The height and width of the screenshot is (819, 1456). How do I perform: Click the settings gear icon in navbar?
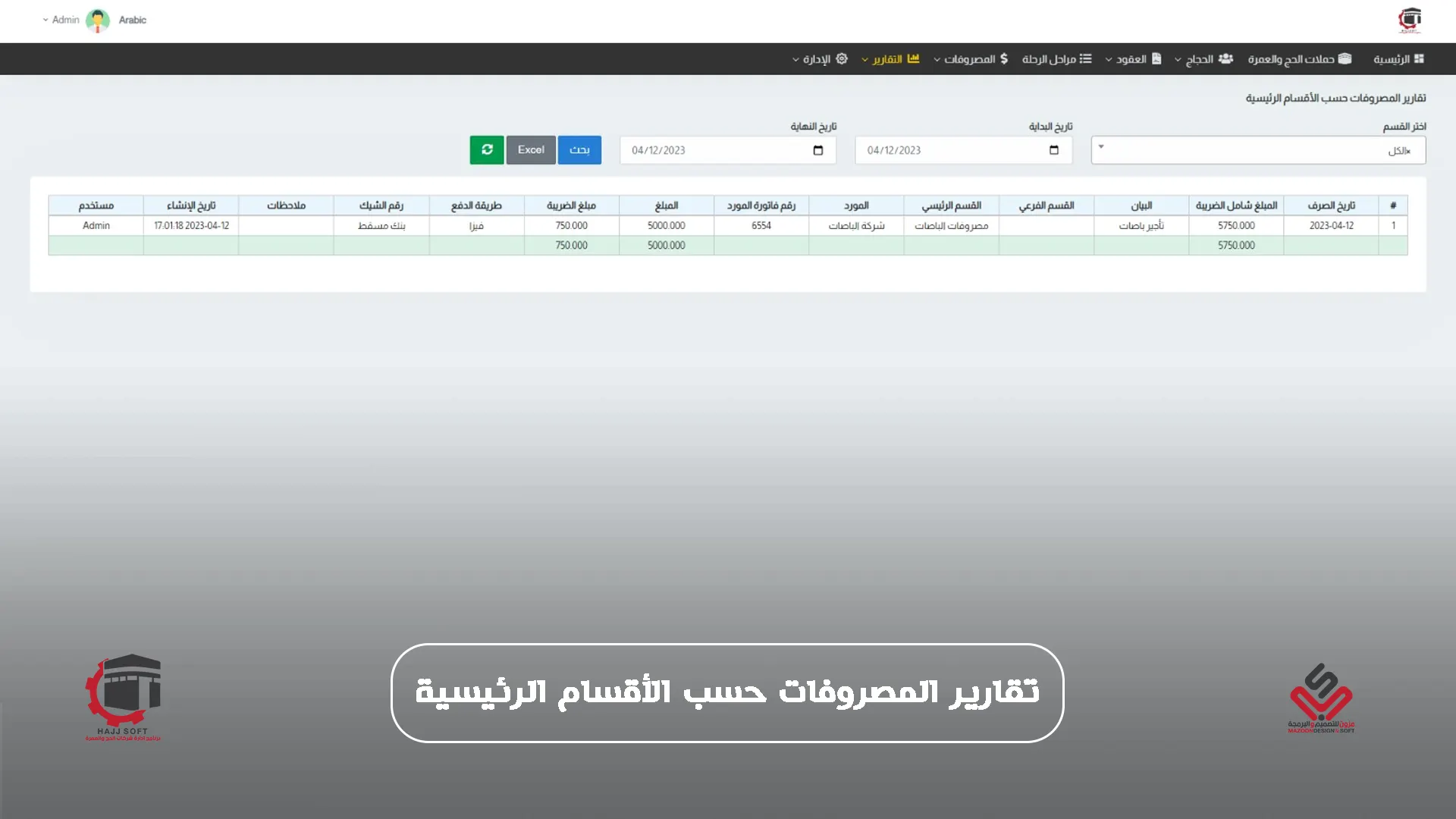tap(842, 59)
